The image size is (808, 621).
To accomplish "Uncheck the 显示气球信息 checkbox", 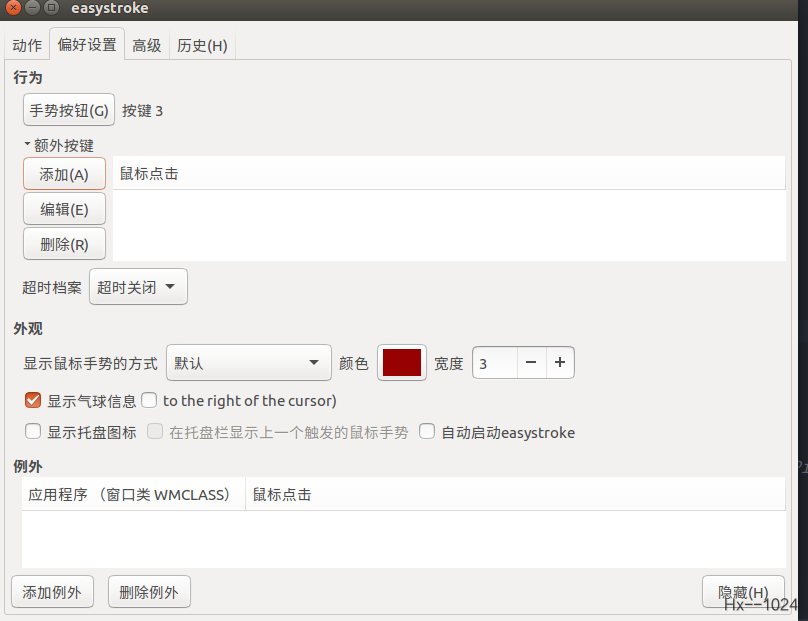I will click(33, 400).
